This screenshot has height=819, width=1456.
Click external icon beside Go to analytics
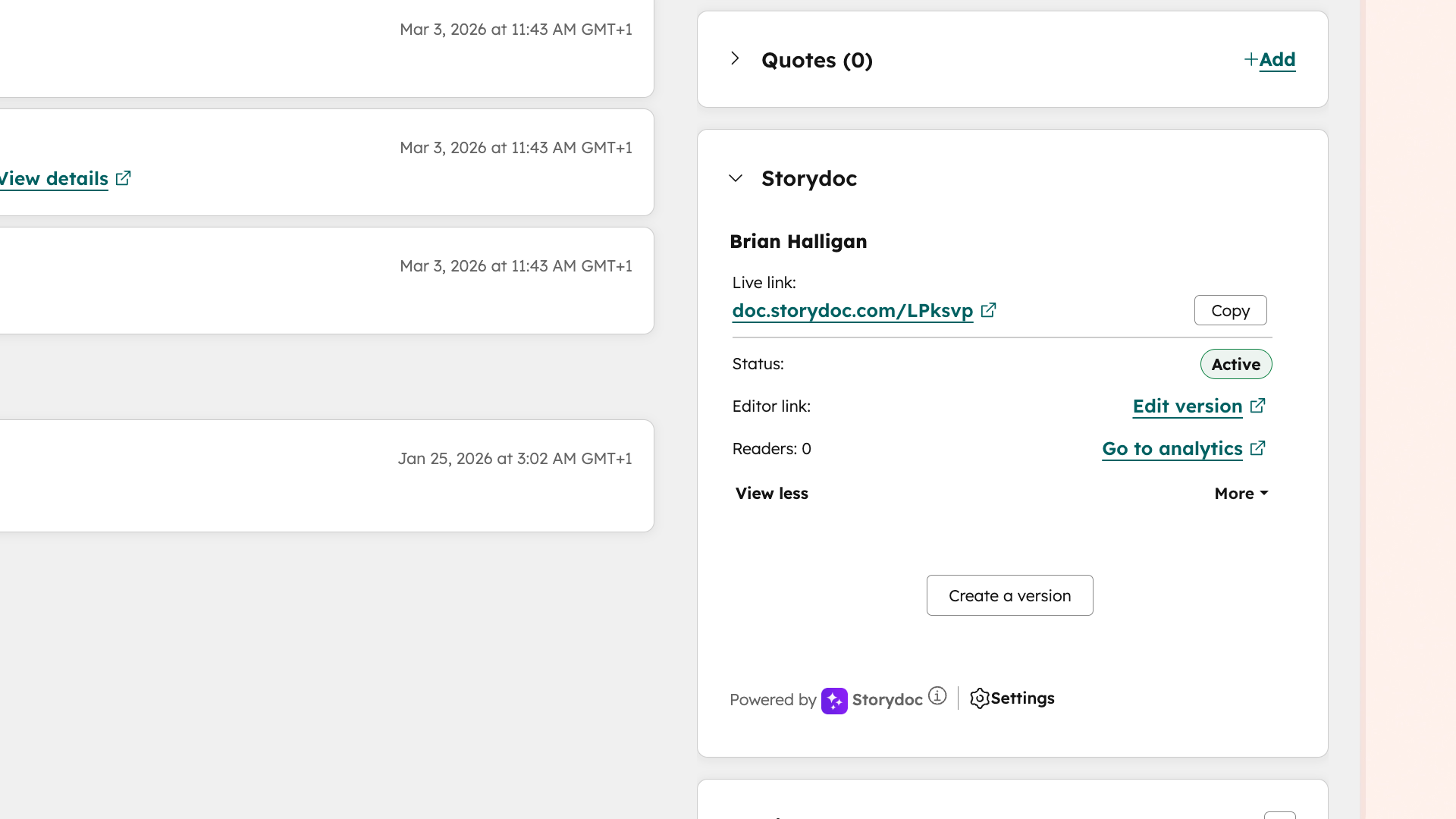[1257, 448]
